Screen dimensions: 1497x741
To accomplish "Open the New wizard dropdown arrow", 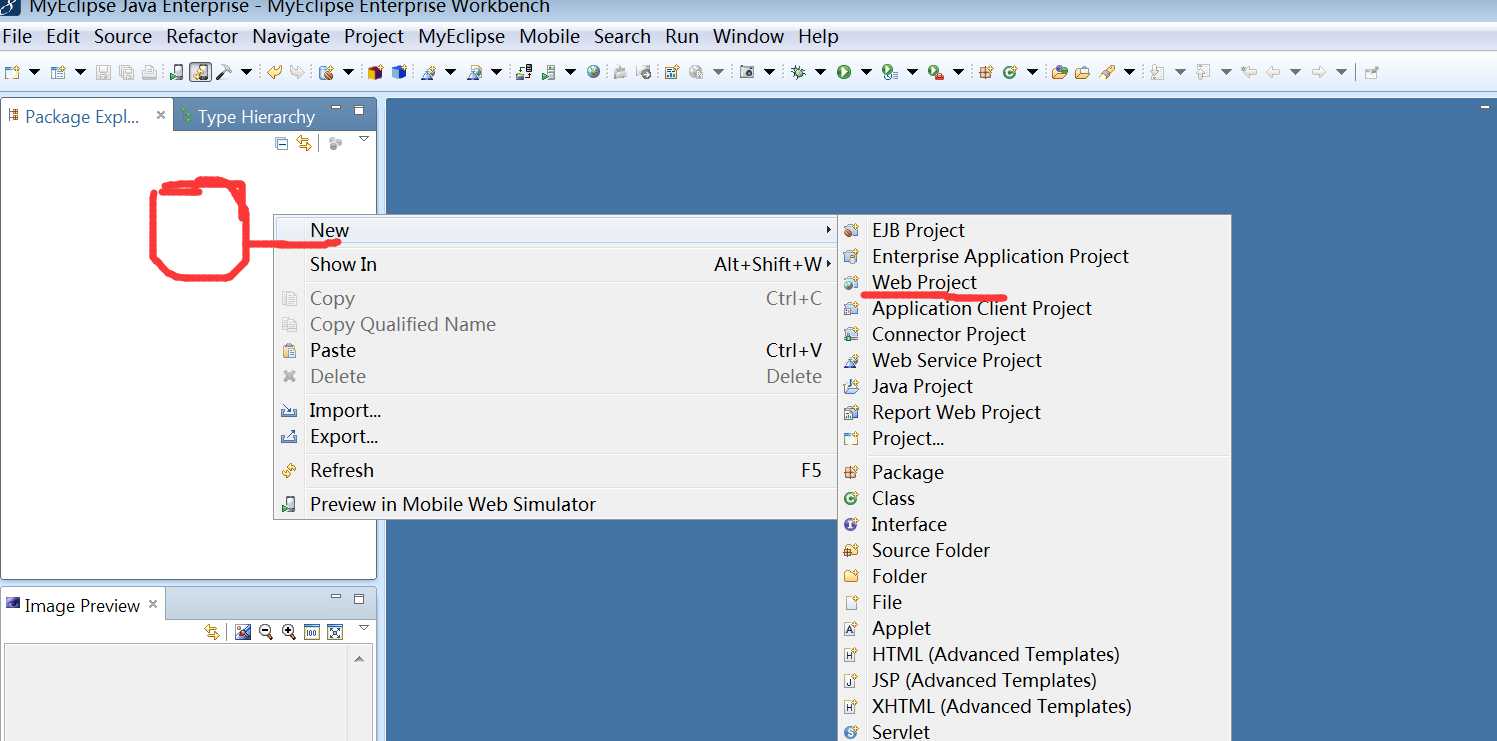I will coord(34,72).
